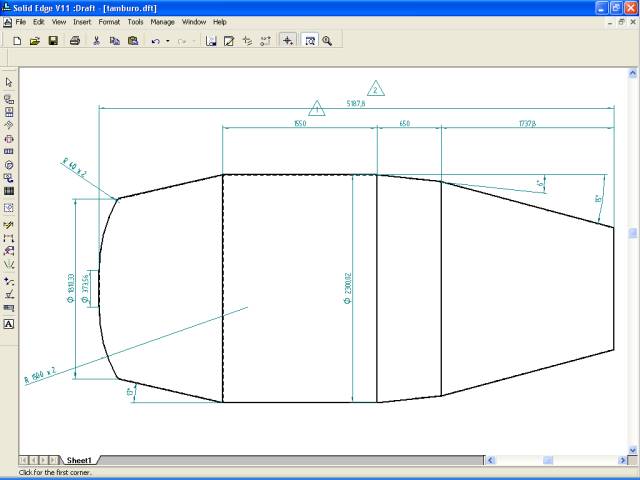The width and height of the screenshot is (640, 480).
Task: Expand the Manage menu
Action: [x=162, y=21]
